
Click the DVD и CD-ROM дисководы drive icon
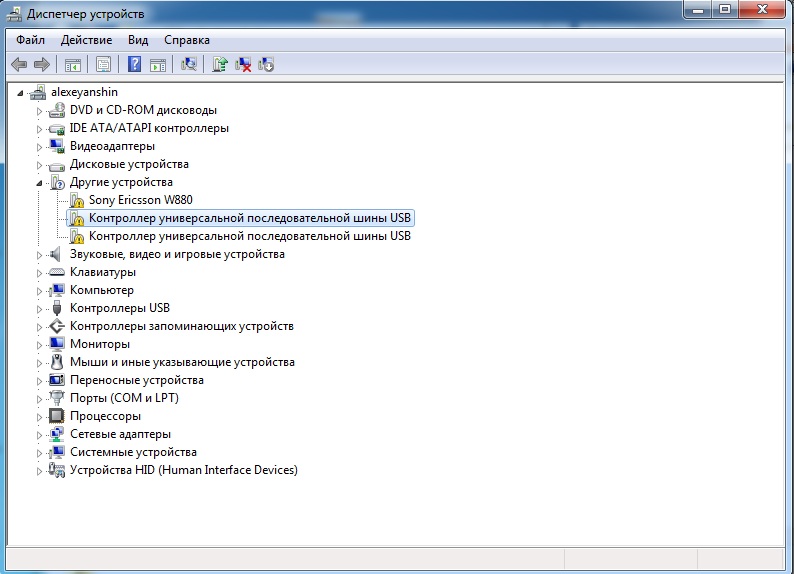point(57,110)
